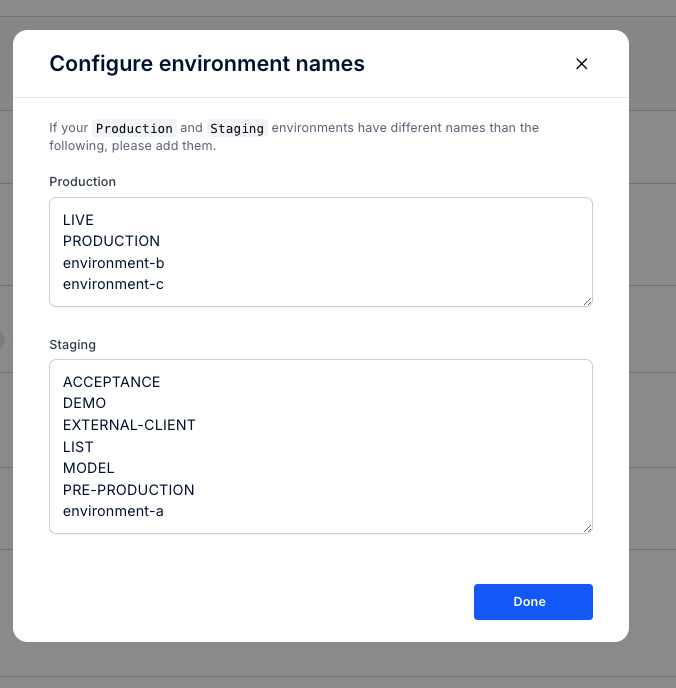Screen dimensions: 676x688
Task: Click the DEMO entry in Staging
Action: pos(84,403)
